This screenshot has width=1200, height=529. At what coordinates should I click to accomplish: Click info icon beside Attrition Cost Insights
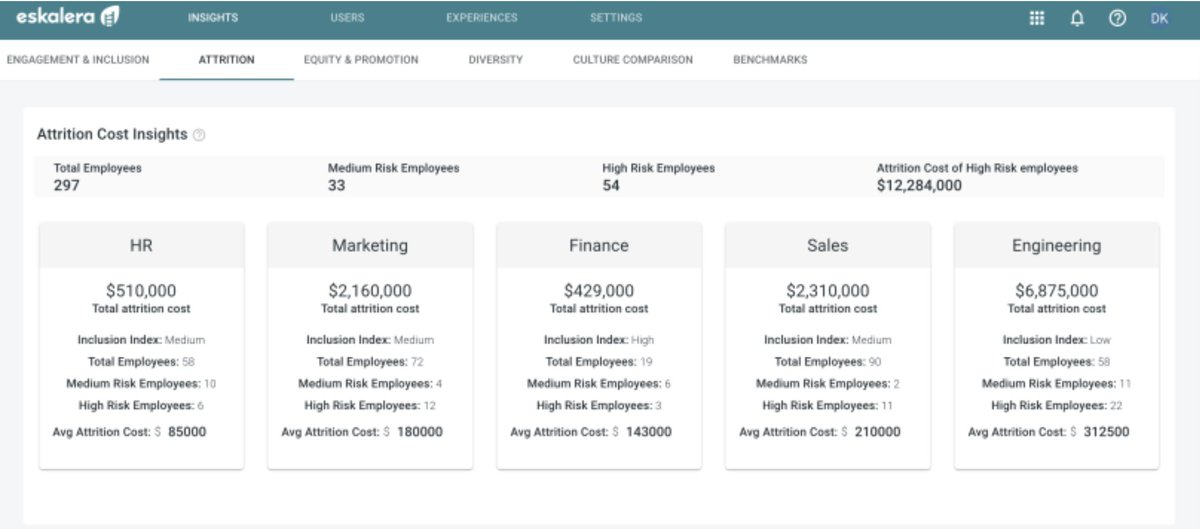[199, 135]
